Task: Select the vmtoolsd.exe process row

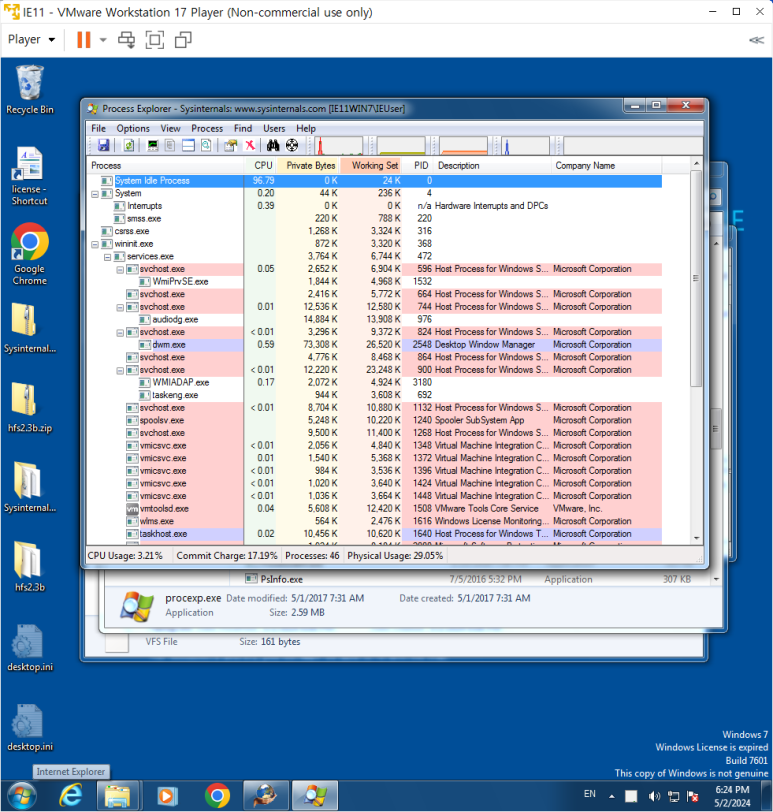Action: click(x=374, y=509)
